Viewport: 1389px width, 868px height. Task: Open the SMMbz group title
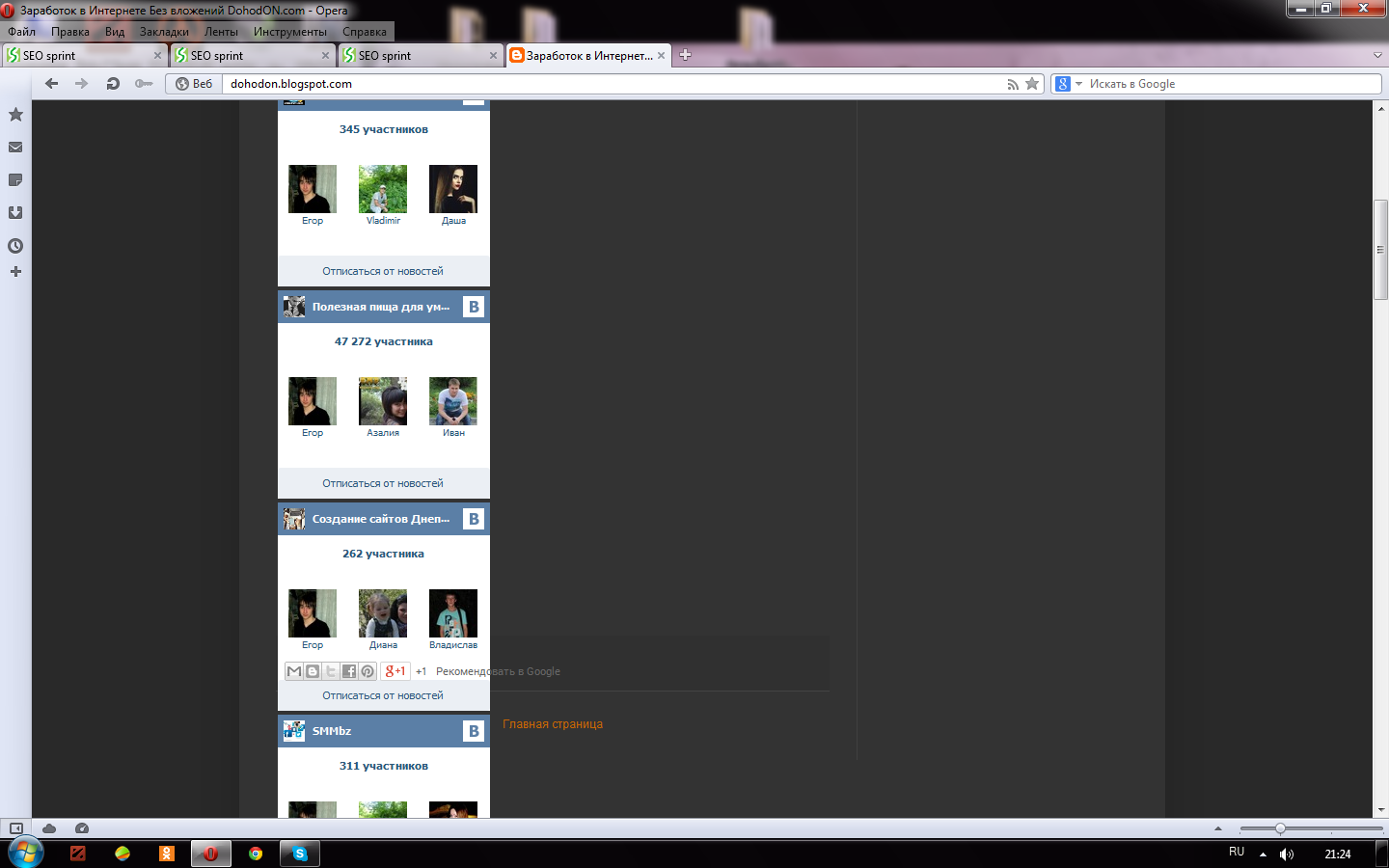coord(332,731)
